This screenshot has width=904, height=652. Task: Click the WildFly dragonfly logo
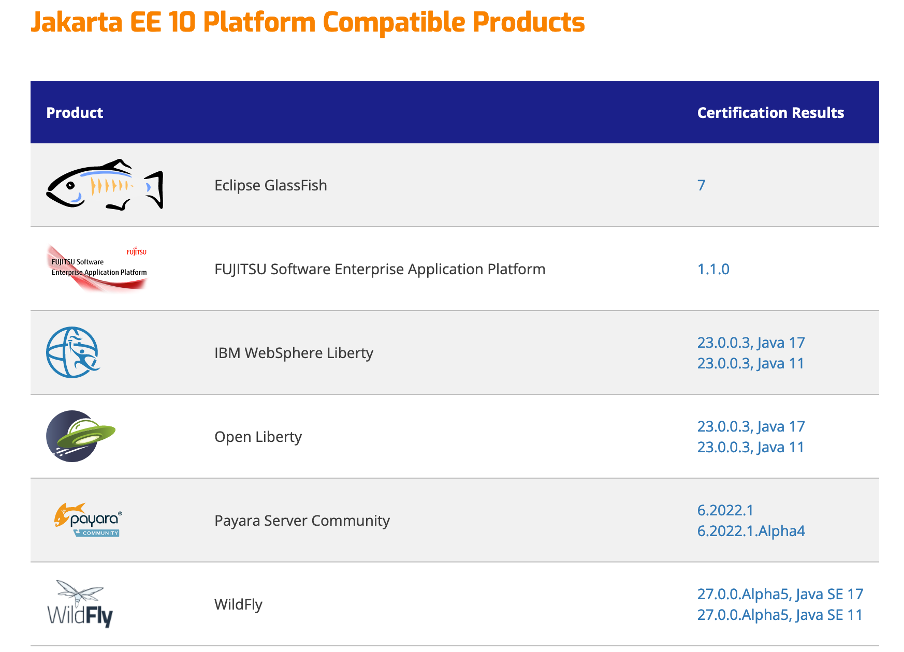(x=81, y=604)
